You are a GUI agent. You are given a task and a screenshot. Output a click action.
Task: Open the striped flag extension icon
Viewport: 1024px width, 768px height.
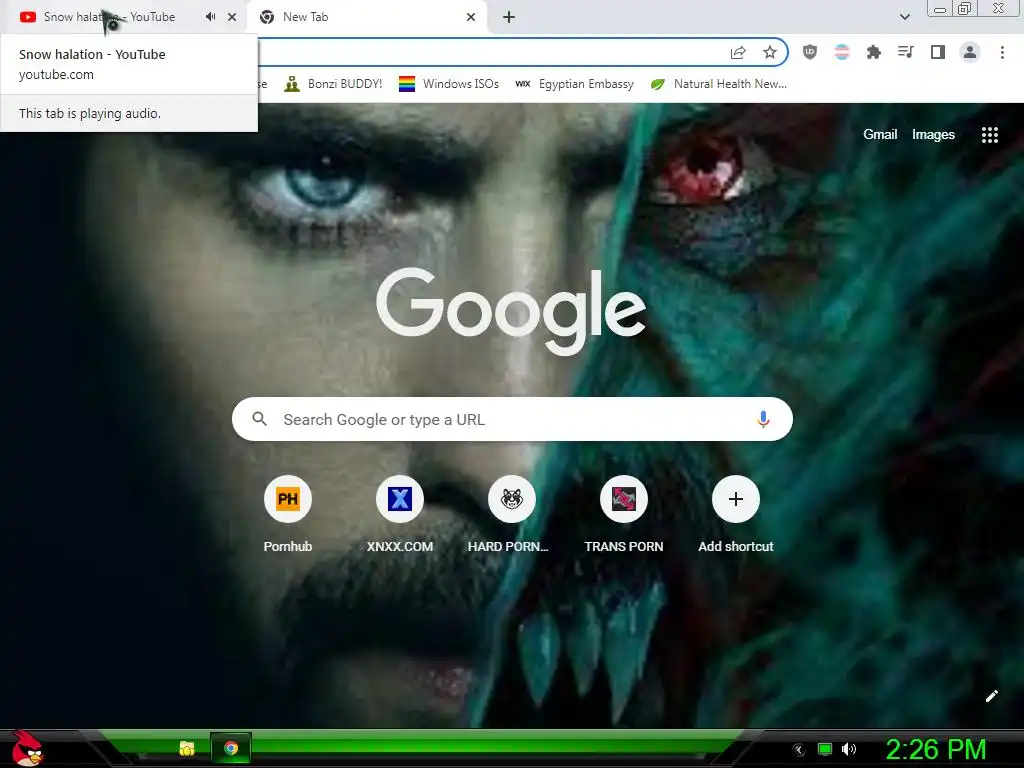click(842, 52)
